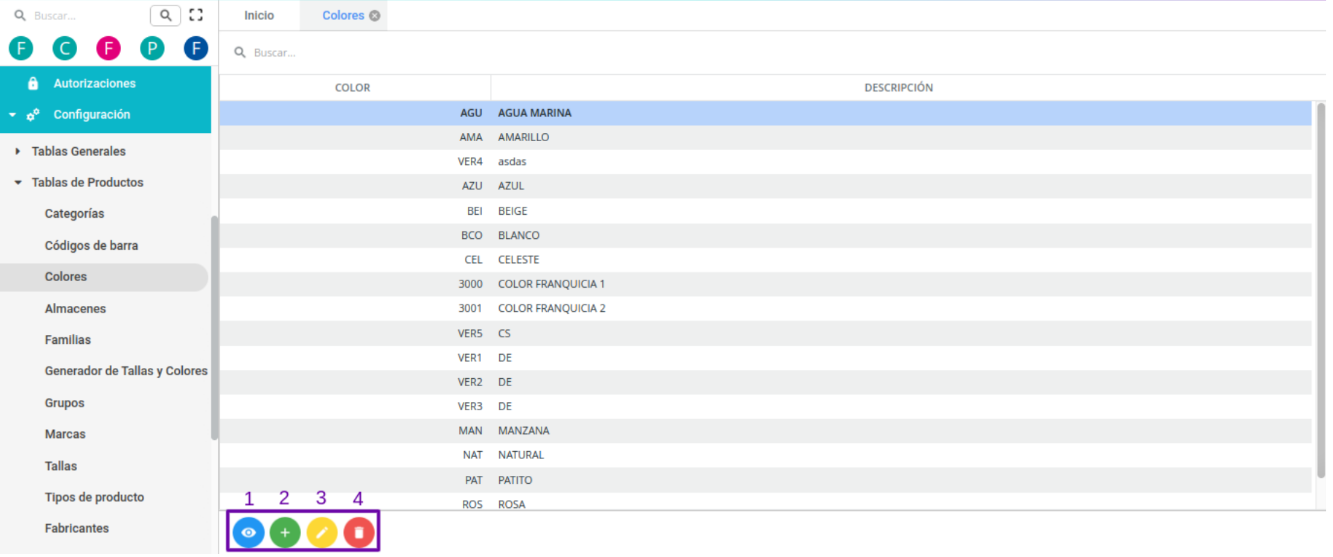Collapse the Configuración section arrow
1333x557 pixels.
pos(12,115)
